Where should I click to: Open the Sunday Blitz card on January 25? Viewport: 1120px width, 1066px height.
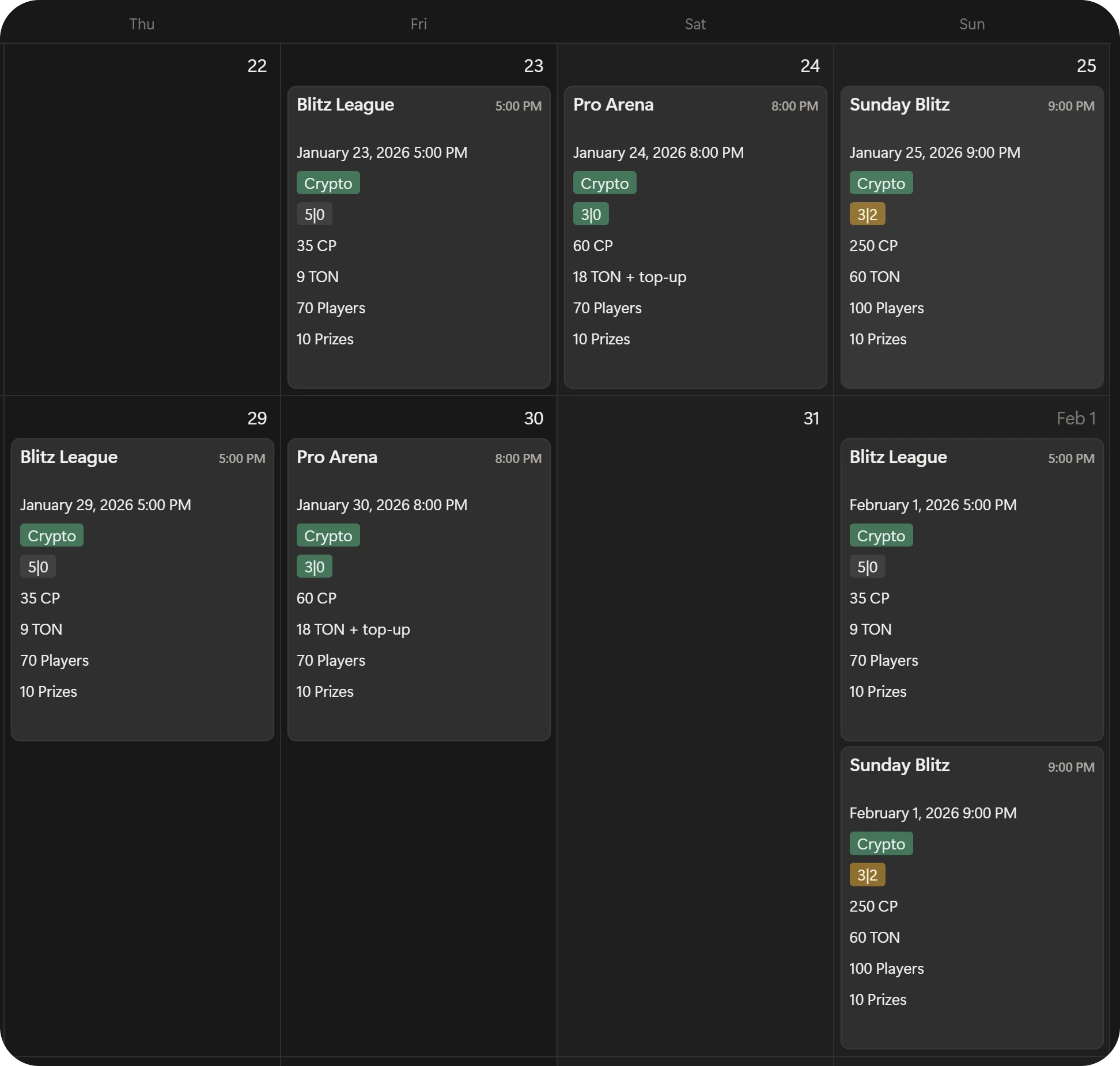pos(899,105)
